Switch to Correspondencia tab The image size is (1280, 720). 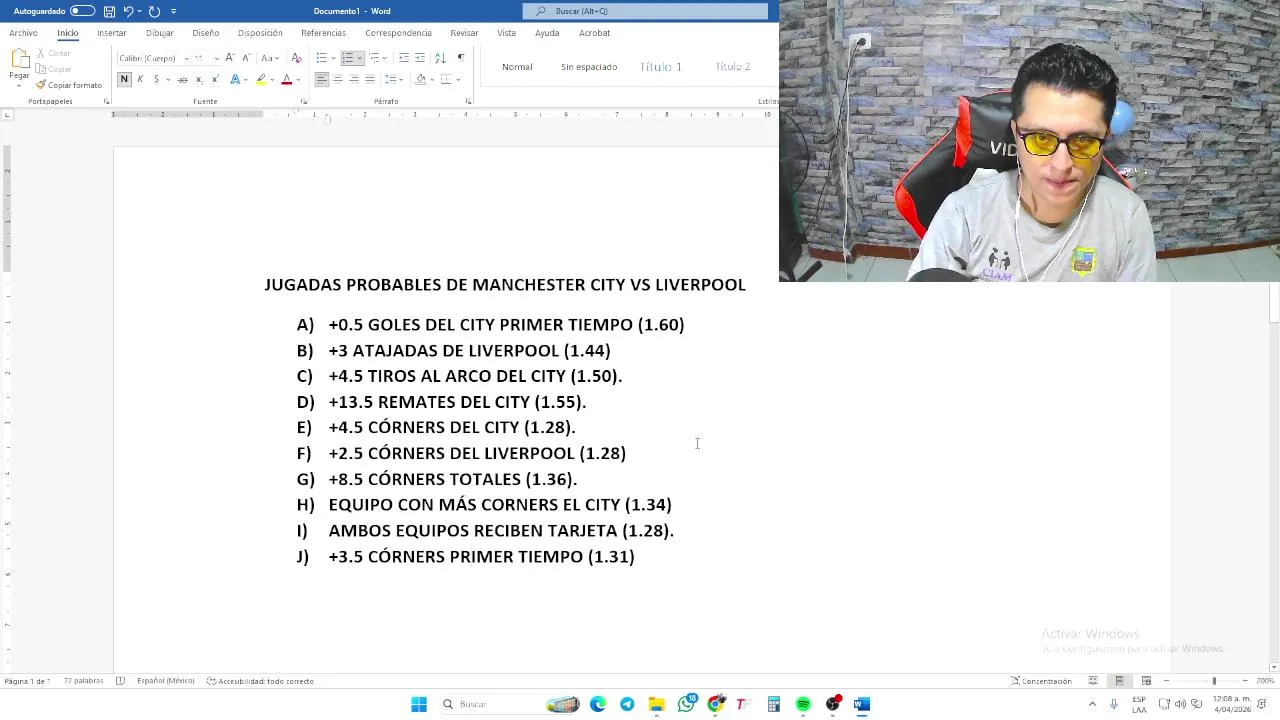pos(398,33)
